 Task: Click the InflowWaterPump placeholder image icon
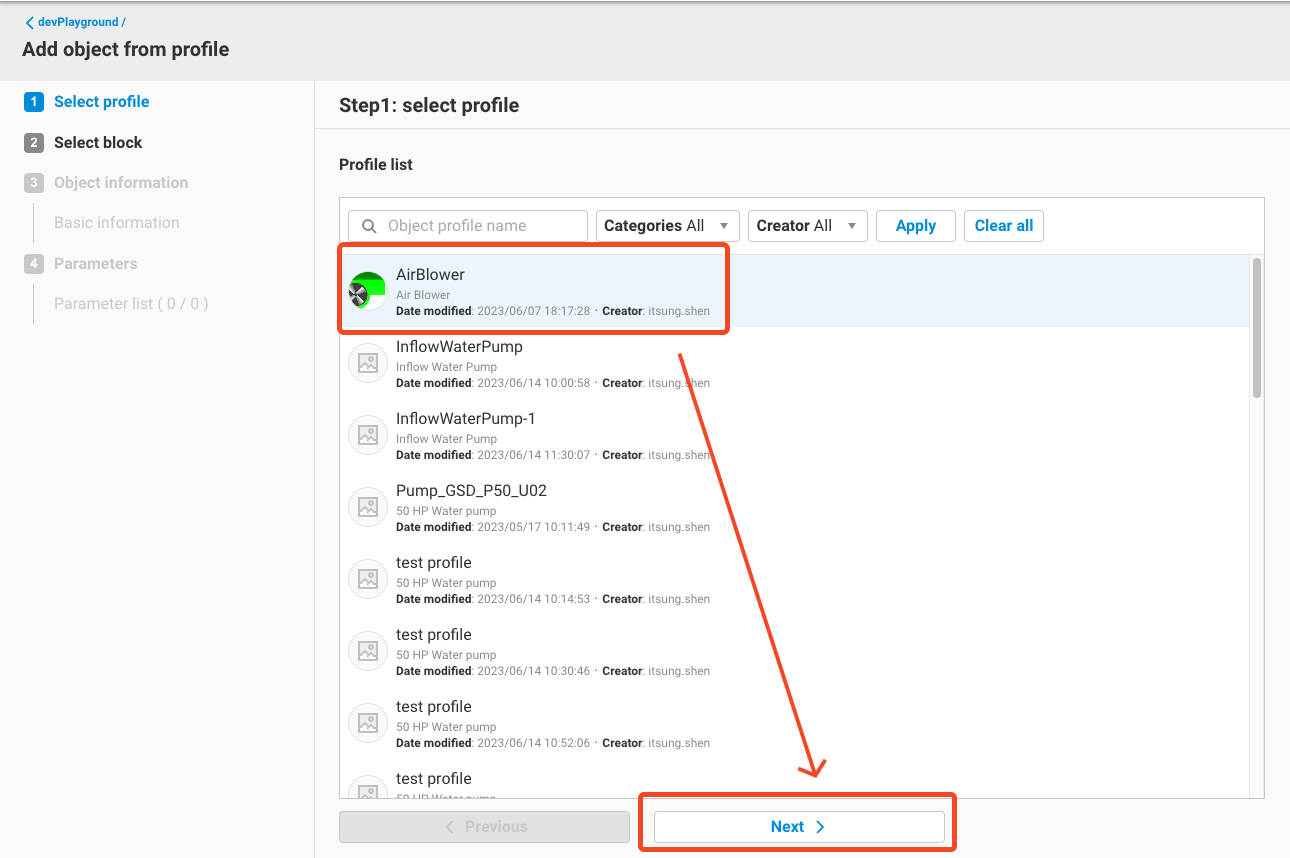(x=367, y=363)
